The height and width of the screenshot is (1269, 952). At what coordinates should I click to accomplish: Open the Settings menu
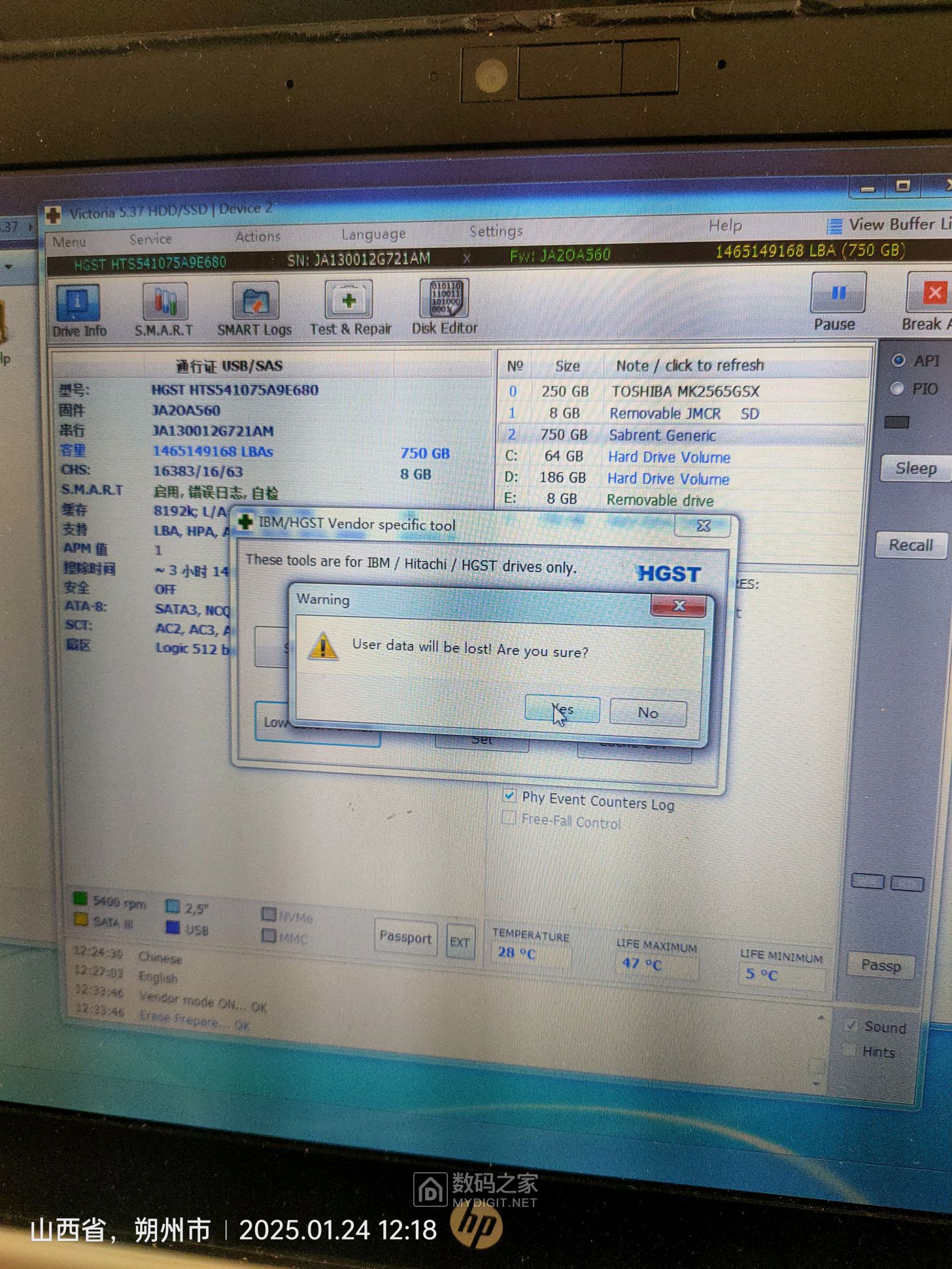coord(496,231)
